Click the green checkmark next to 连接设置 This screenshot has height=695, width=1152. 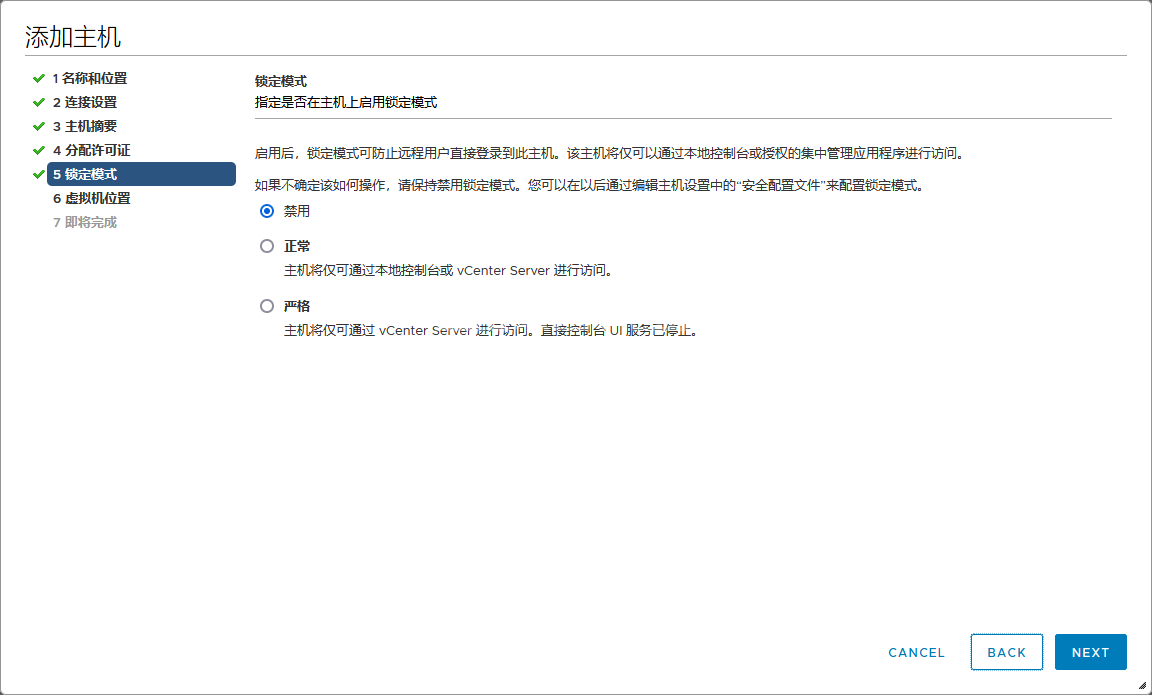click(38, 102)
